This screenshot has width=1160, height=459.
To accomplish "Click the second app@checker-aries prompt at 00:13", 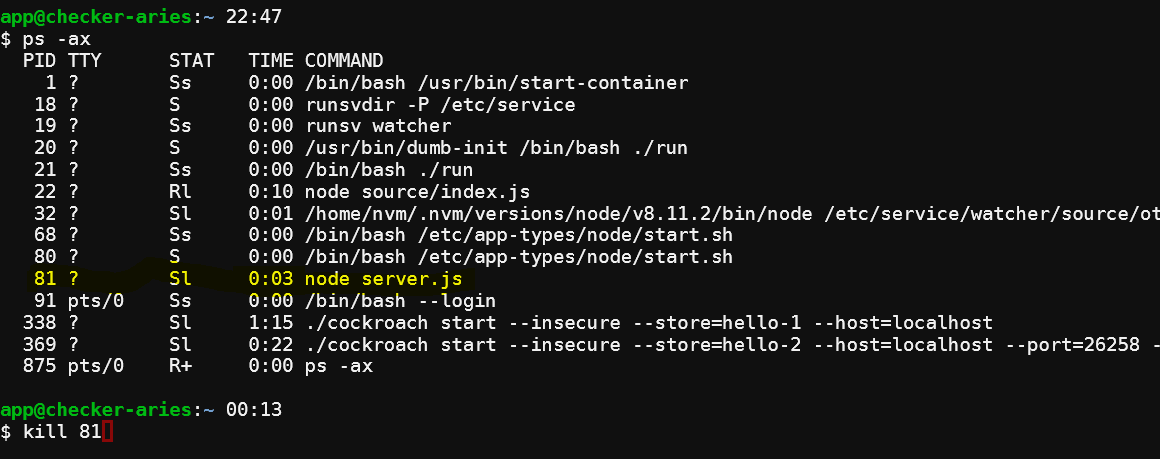I will [x=96, y=409].
